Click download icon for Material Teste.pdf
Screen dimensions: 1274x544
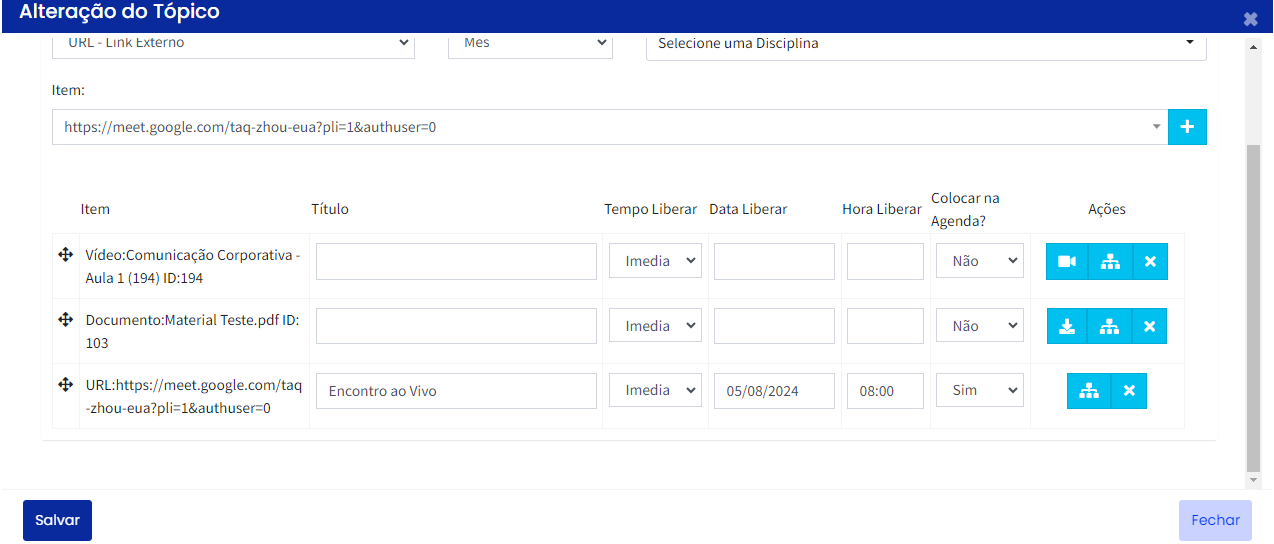click(1067, 326)
